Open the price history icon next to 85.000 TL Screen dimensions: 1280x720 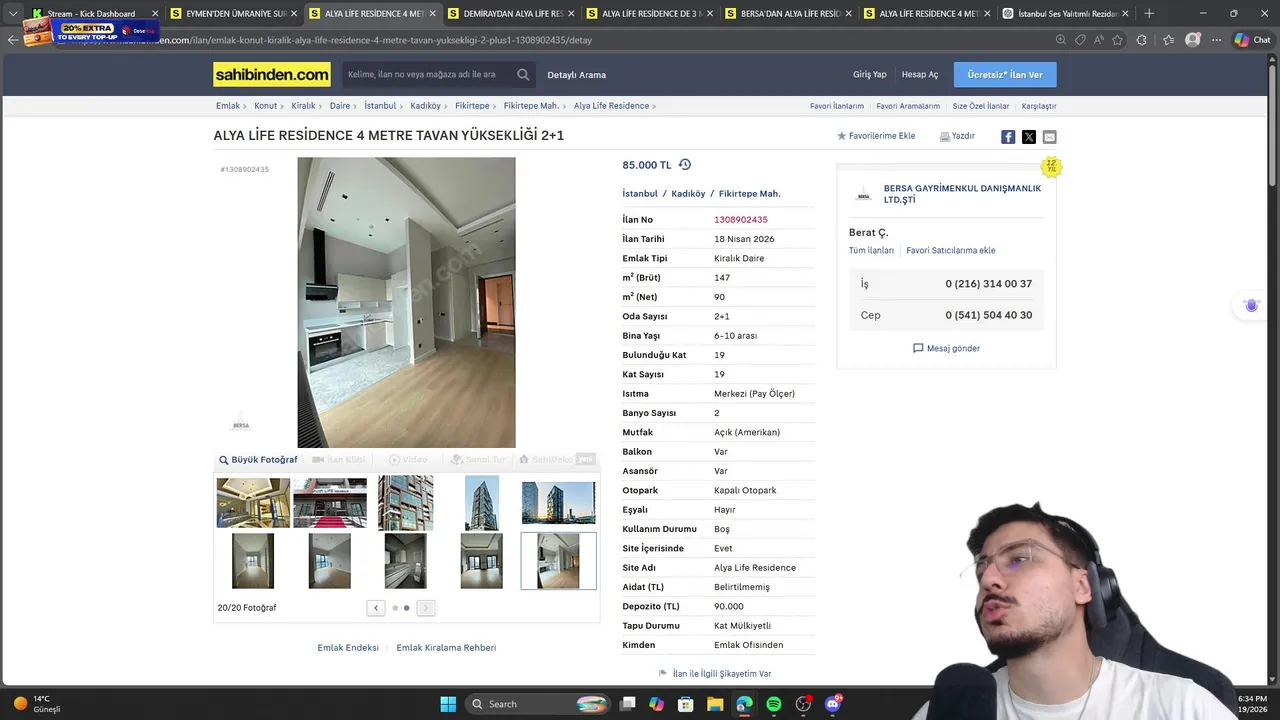click(x=685, y=164)
